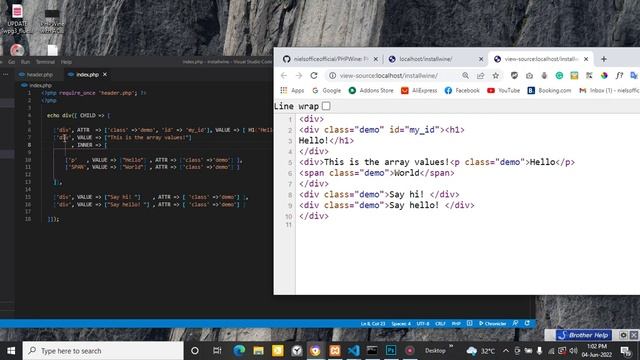The height and width of the screenshot is (360, 640).
Task: Open the weather 32°C widget
Action: 481,351
